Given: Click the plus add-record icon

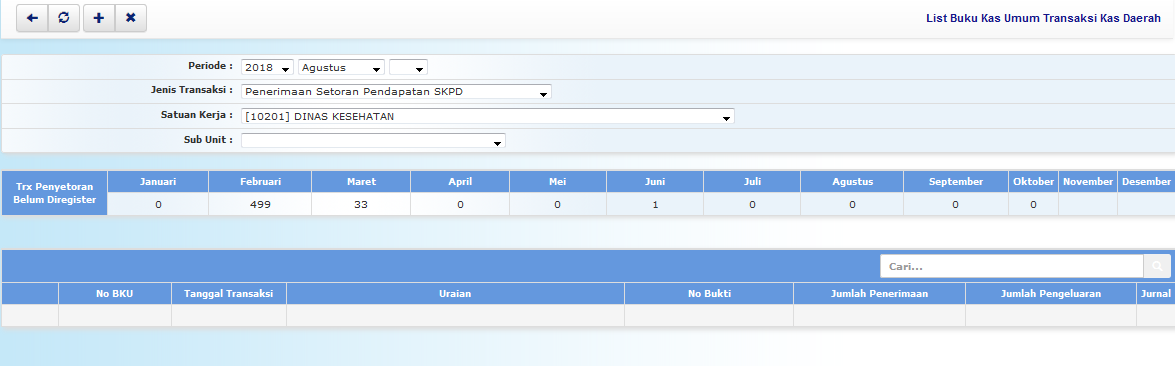Looking at the screenshot, I should click(x=99, y=18).
